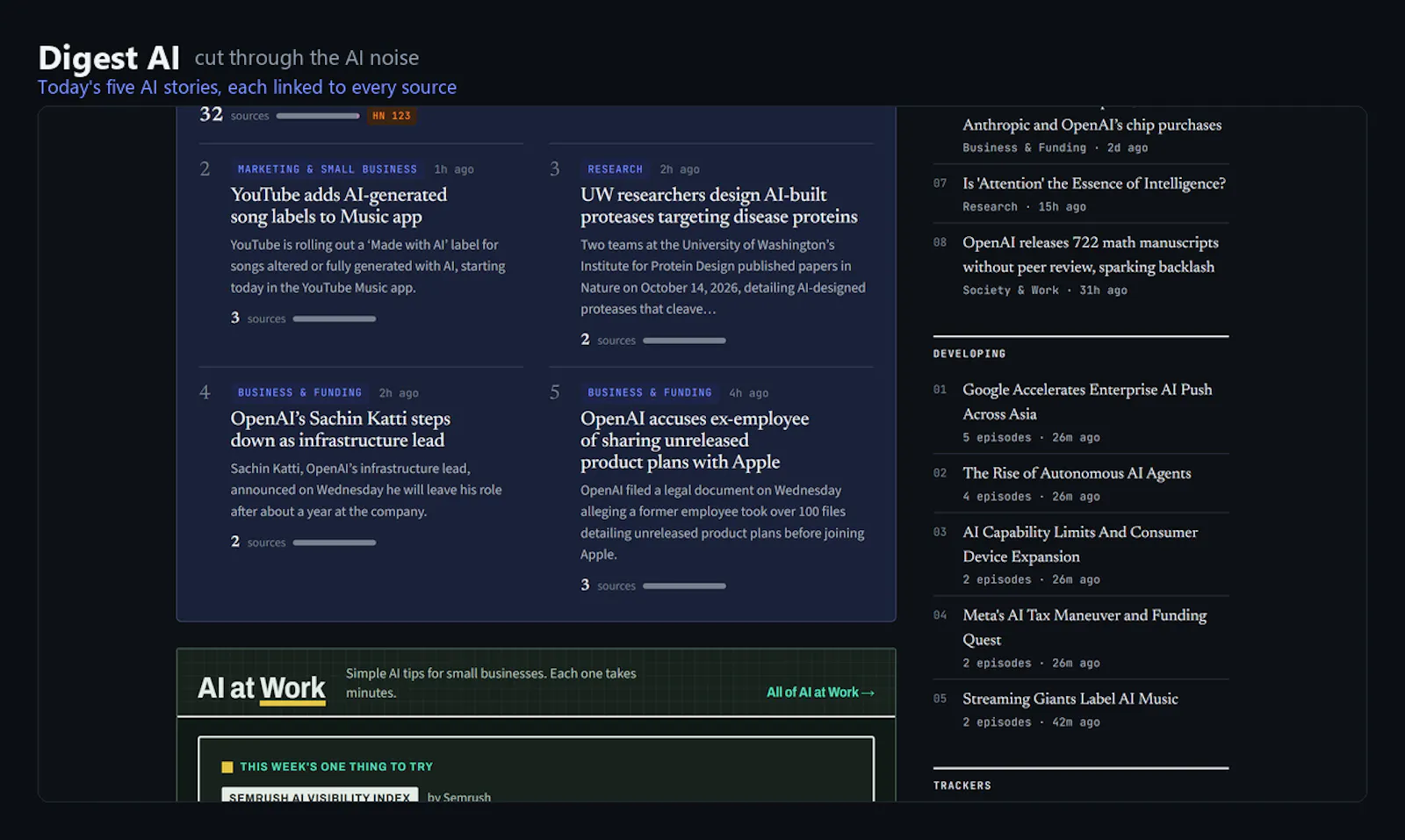
Task: Open 'UW researchers design AI-built proteases' headline
Action: click(x=718, y=205)
